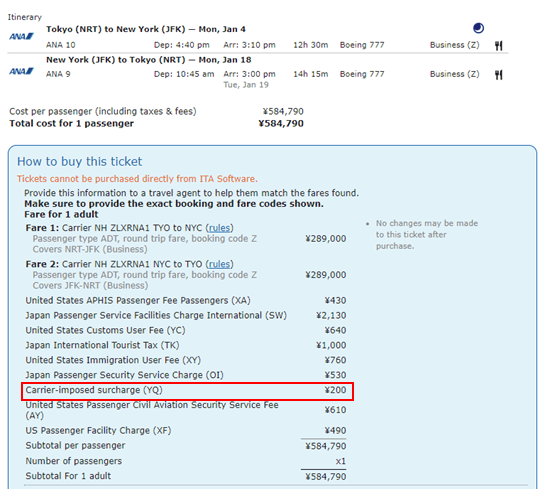The image size is (540, 489).
Task: Click departure time 'Dep: 4:40 pm'
Action: 181,45
